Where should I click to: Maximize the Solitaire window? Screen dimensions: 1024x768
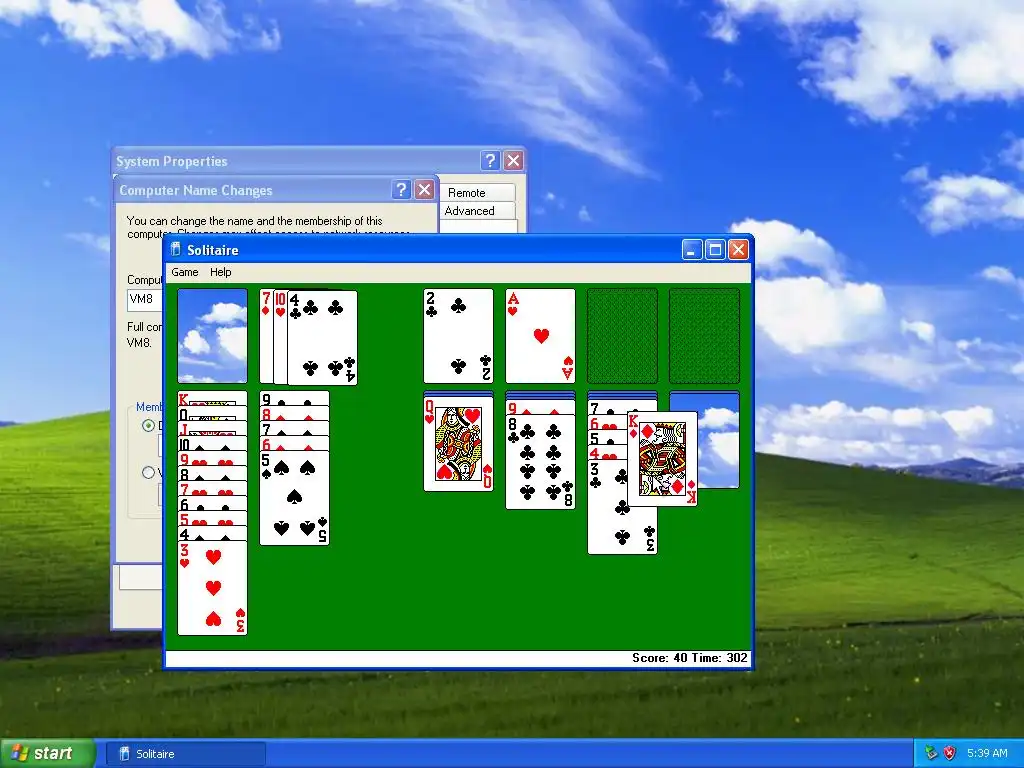point(715,249)
